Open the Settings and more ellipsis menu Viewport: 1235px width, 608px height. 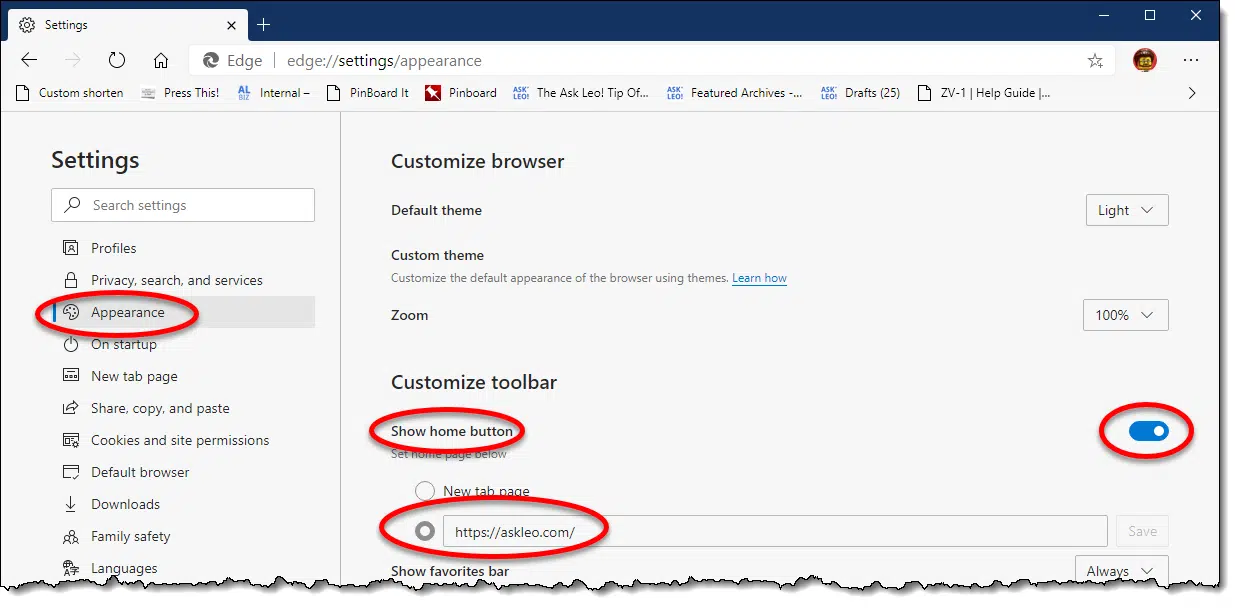[x=1191, y=60]
